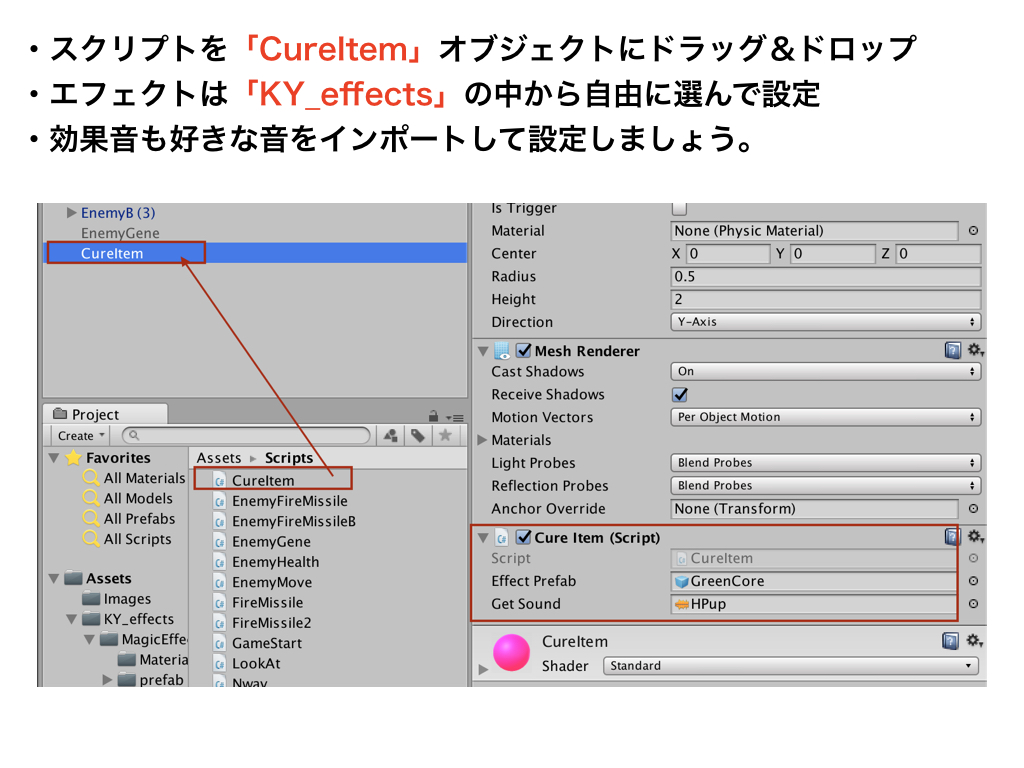Select the GameStart script file
Viewport: 1024px width, 768px height.
tap(267, 643)
